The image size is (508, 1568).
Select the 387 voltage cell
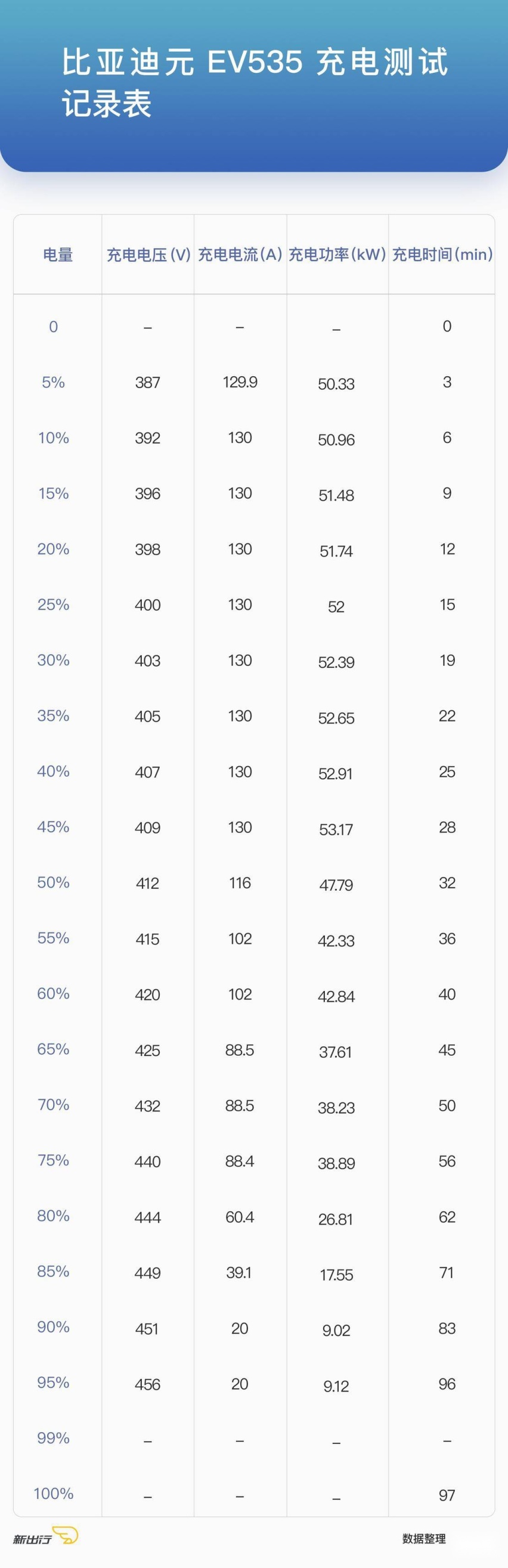(148, 382)
